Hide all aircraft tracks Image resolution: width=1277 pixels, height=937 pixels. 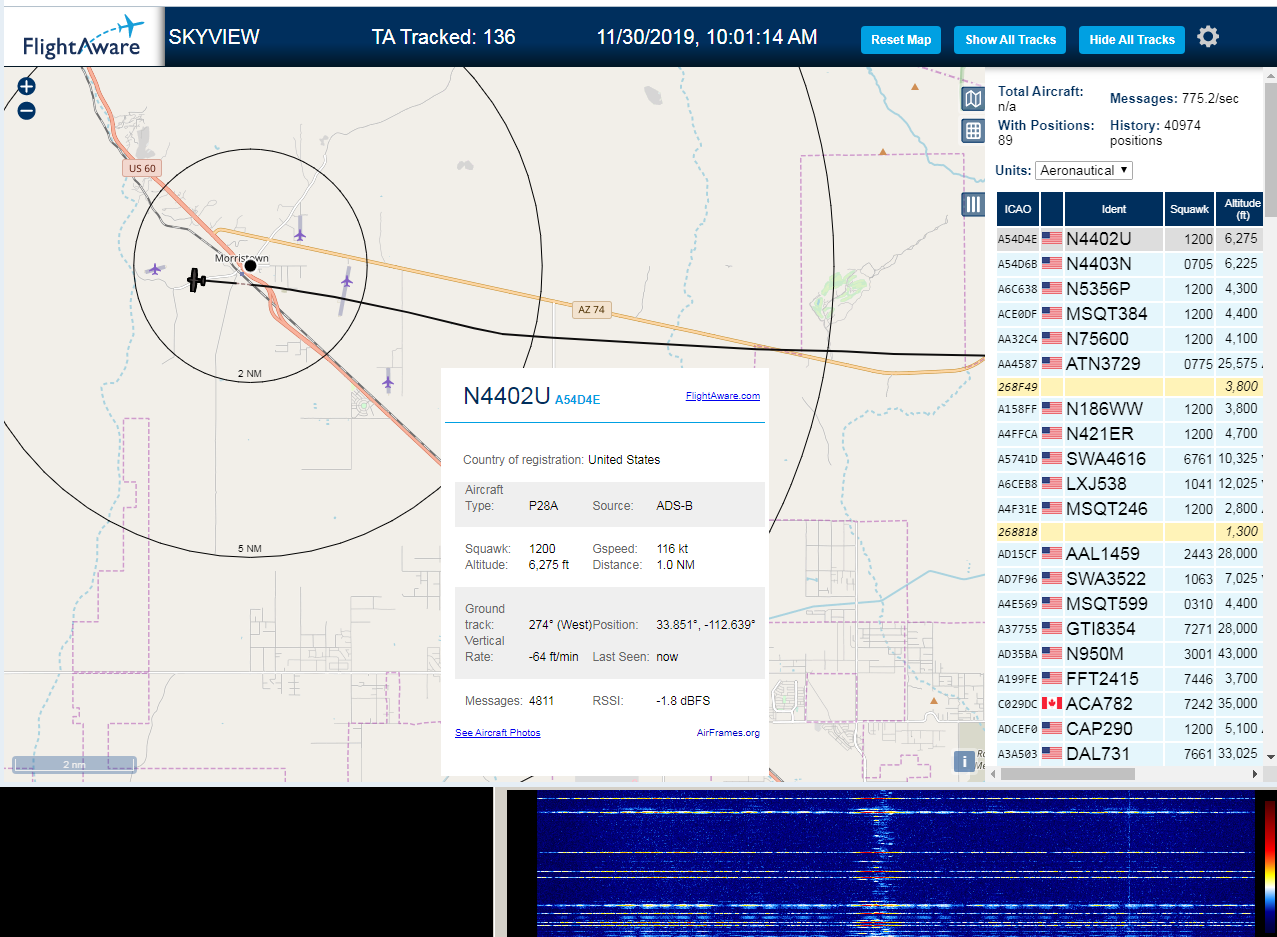point(1132,40)
